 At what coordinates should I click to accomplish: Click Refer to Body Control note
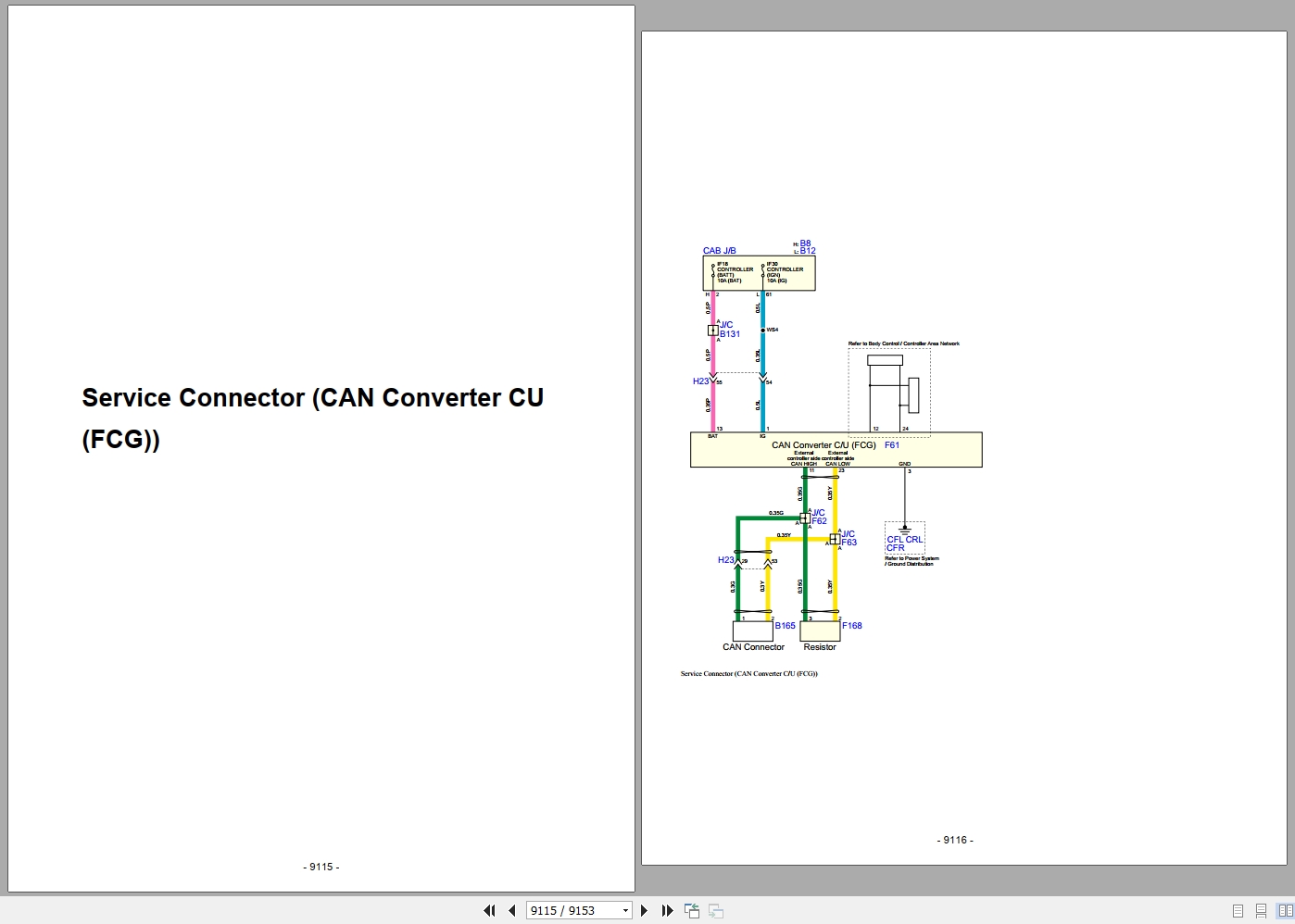coord(904,343)
